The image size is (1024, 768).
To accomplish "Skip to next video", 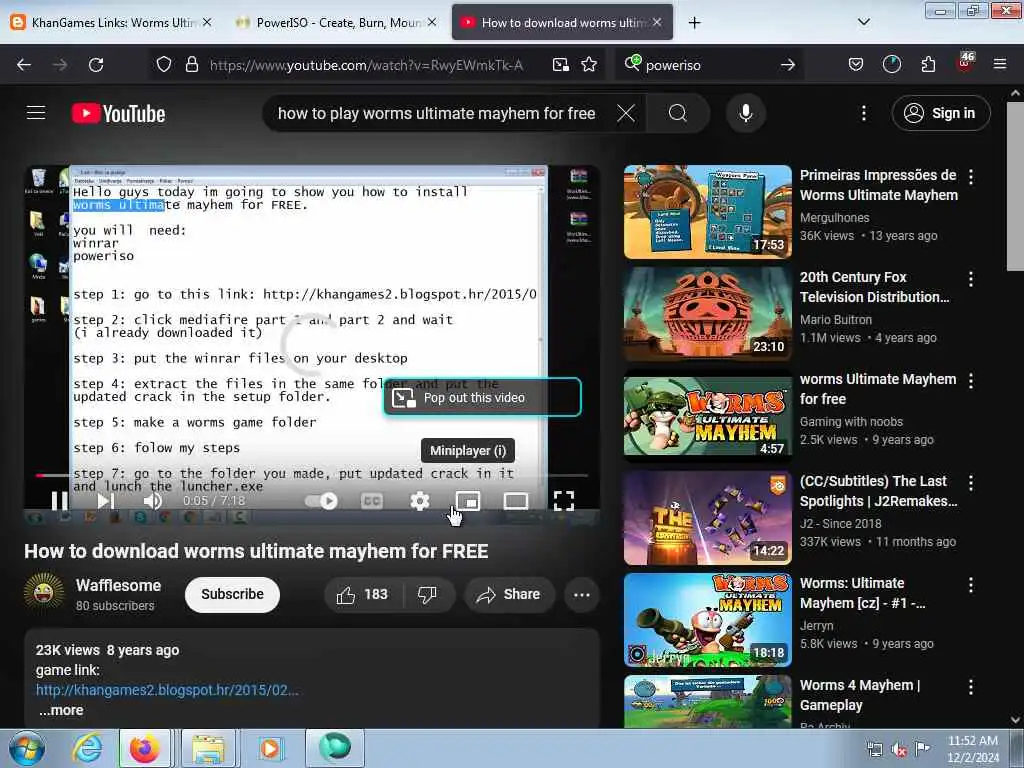I will pos(106,501).
